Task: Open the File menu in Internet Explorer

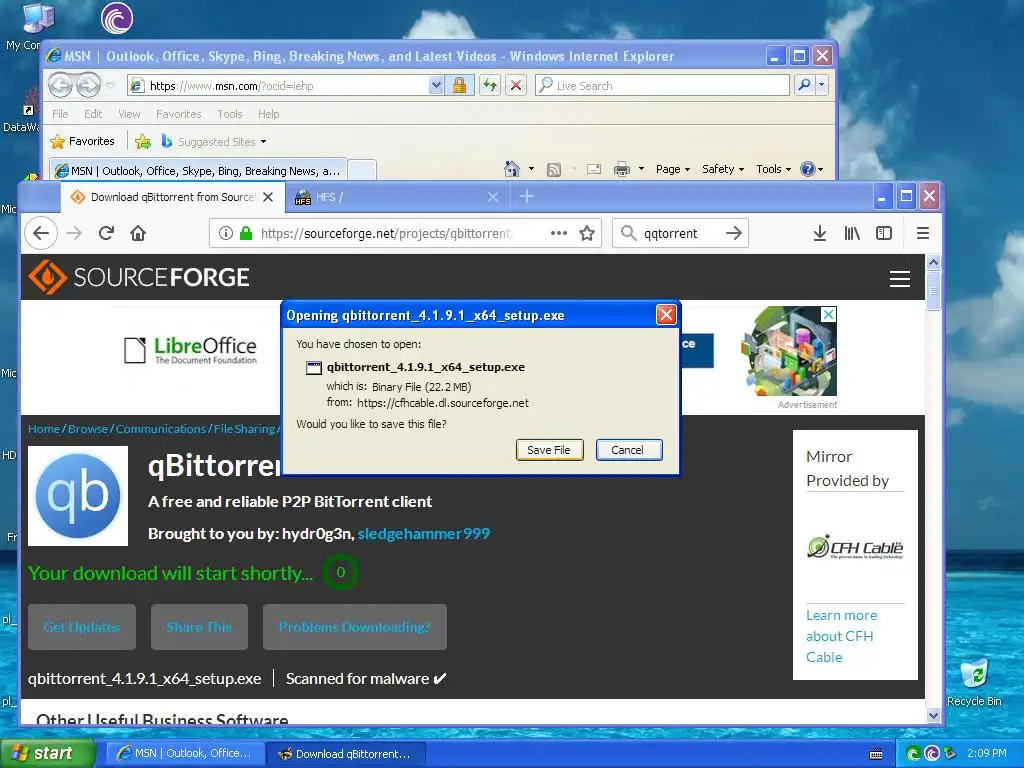Action: click(60, 114)
